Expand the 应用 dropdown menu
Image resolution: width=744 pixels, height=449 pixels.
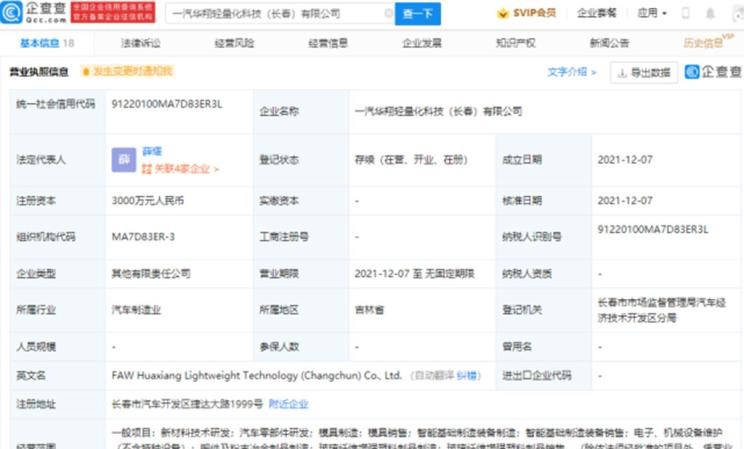[x=652, y=13]
